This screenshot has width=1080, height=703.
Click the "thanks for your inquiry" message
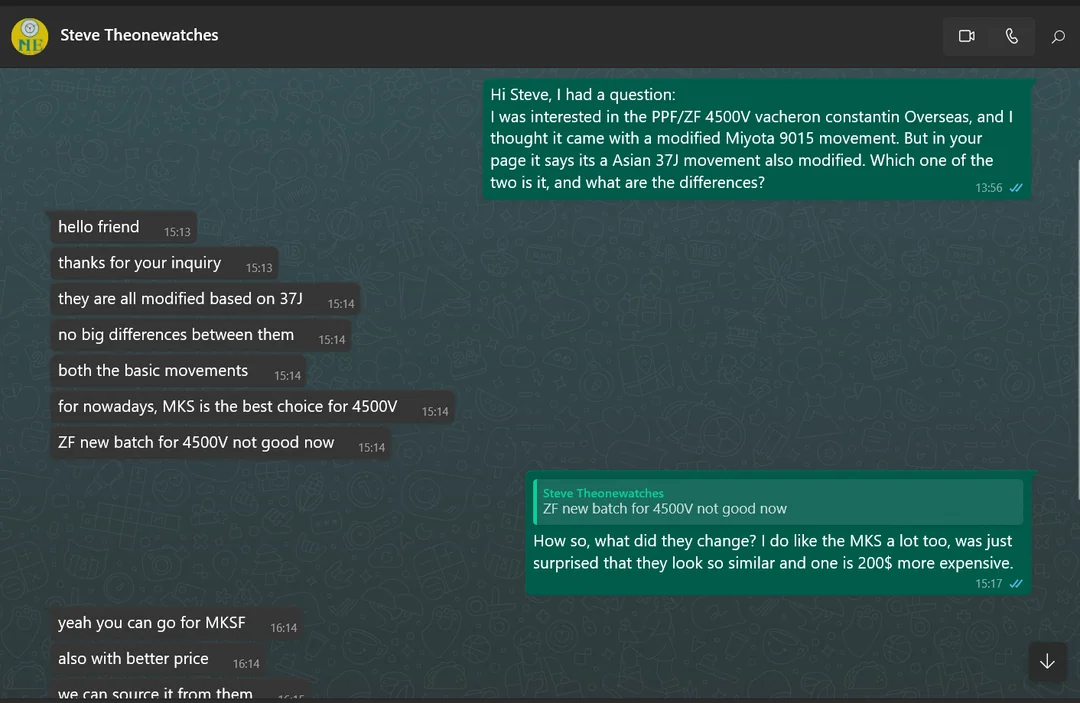[164, 263]
